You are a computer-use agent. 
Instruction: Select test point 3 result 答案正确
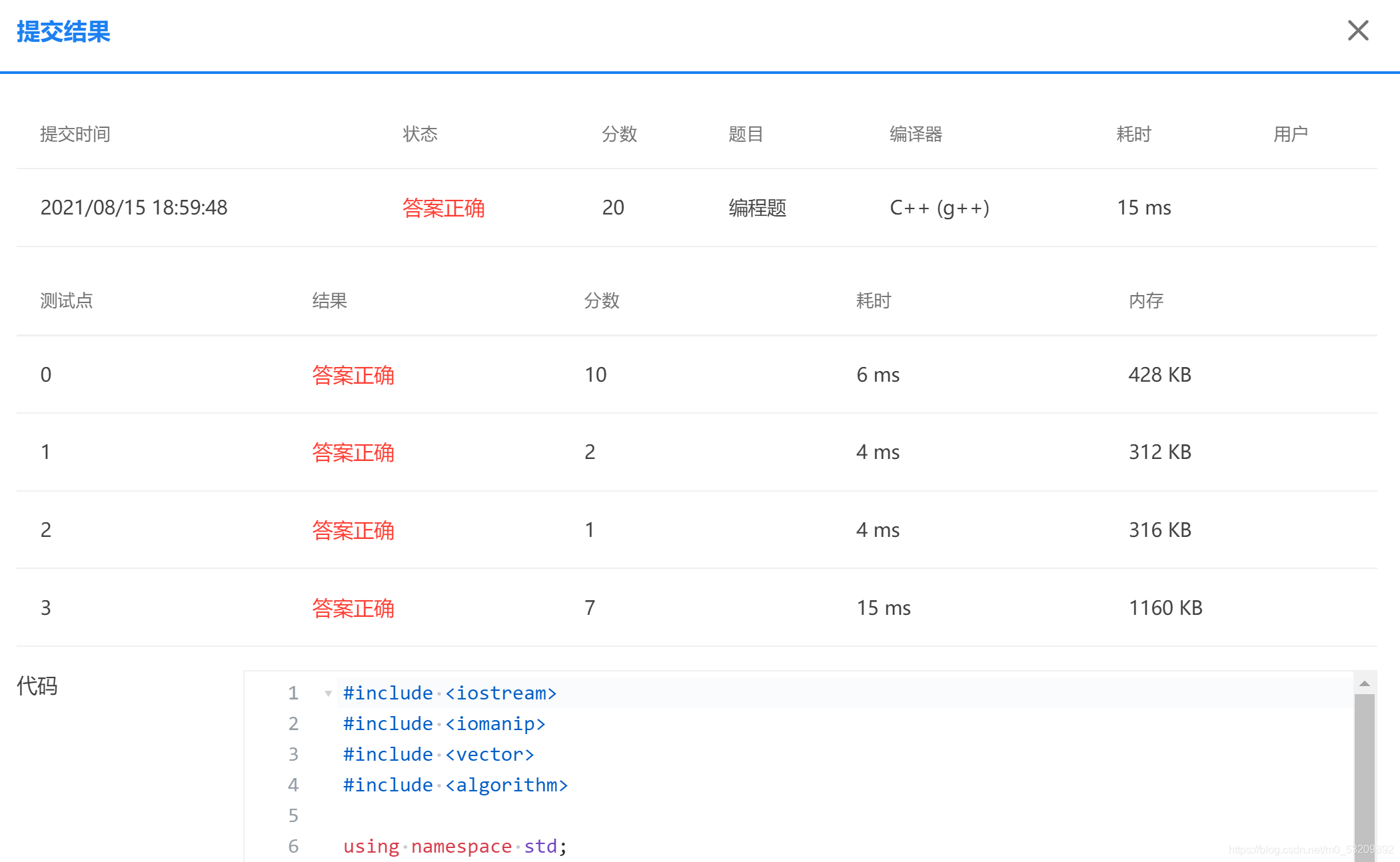[x=353, y=608]
